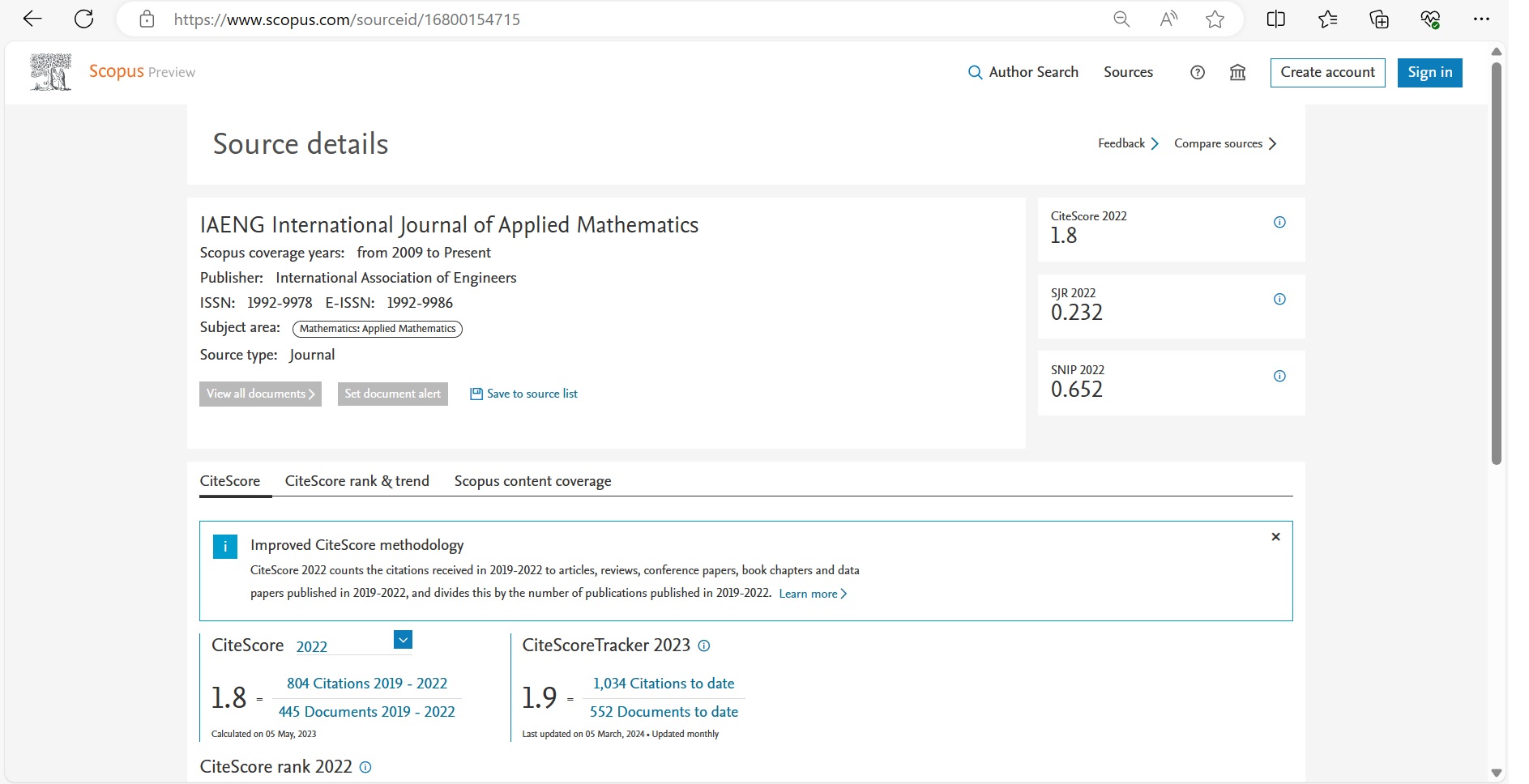Open the Read Aloud icon in address bar
Viewport: 1529px width, 784px height.
(1168, 19)
